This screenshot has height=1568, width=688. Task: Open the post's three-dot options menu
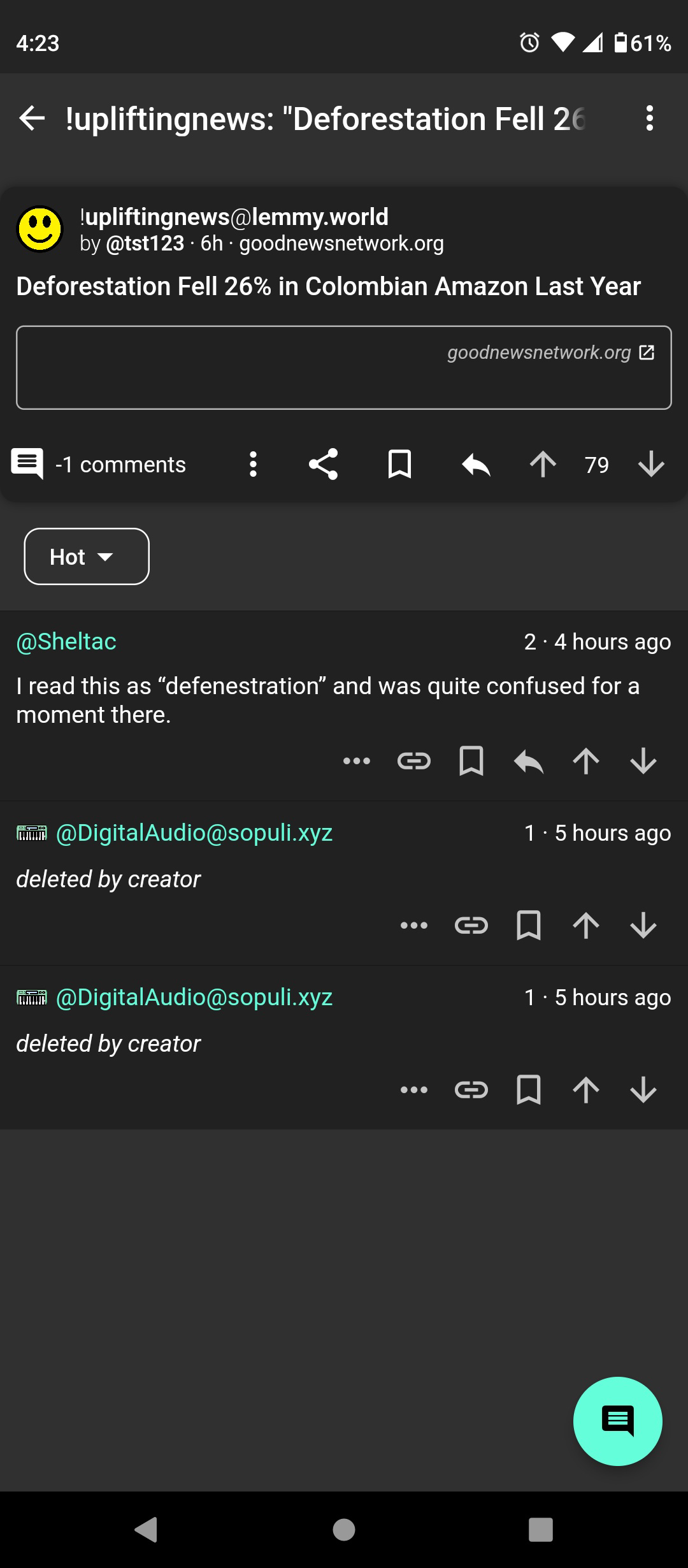pos(253,465)
